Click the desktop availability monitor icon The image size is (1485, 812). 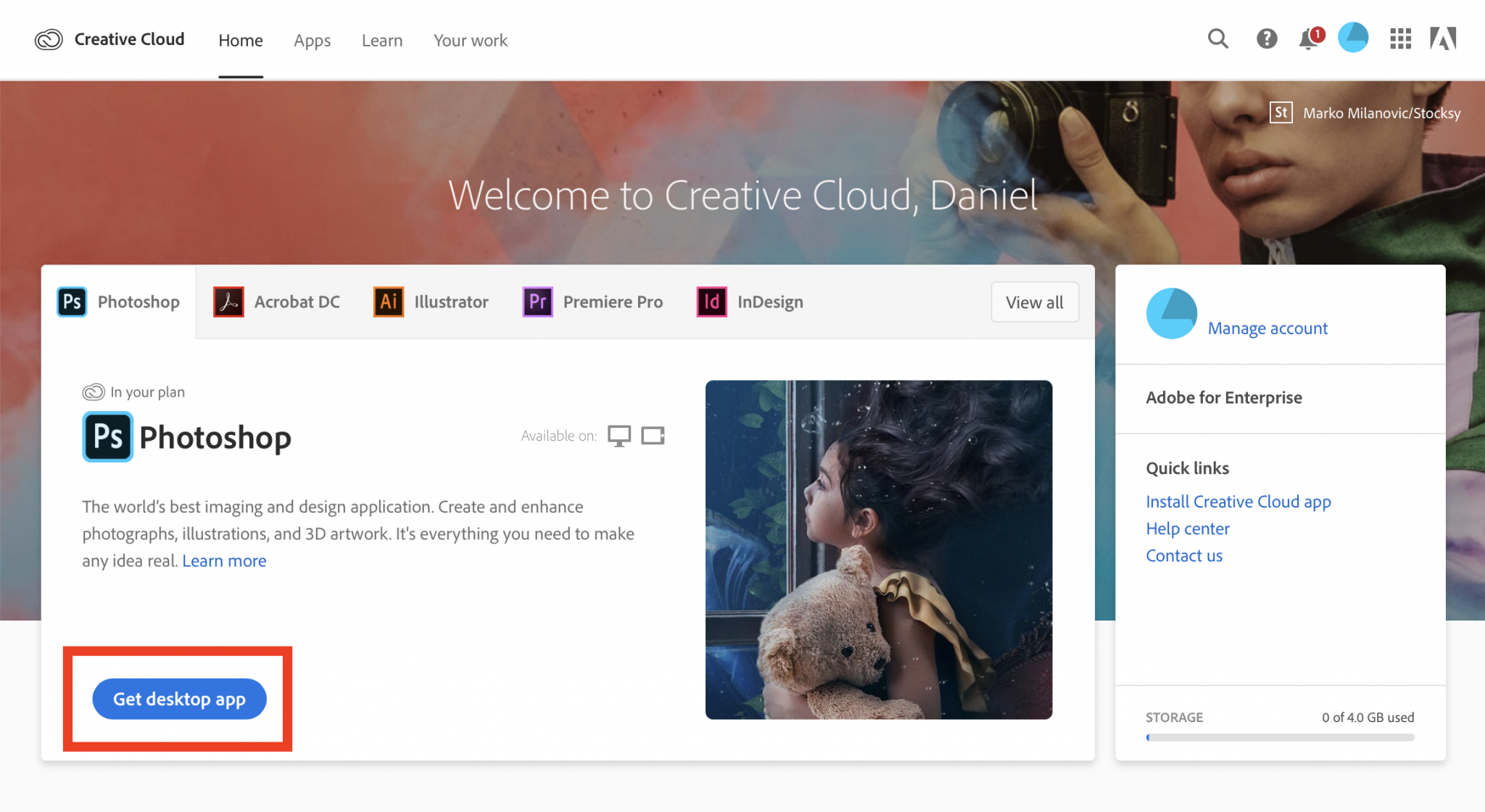pos(619,436)
